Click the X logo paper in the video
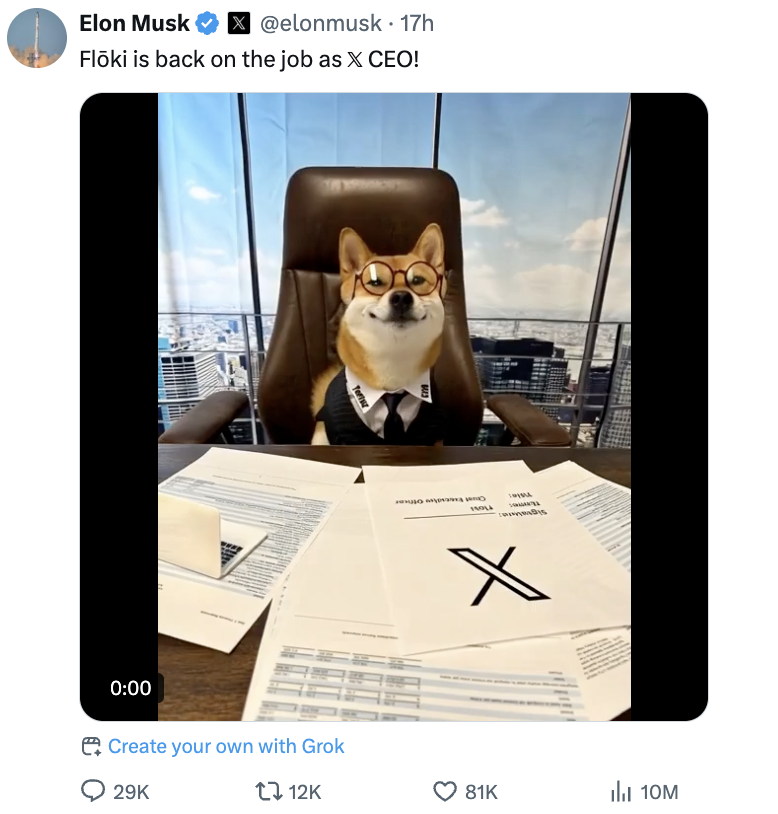 pos(496,575)
